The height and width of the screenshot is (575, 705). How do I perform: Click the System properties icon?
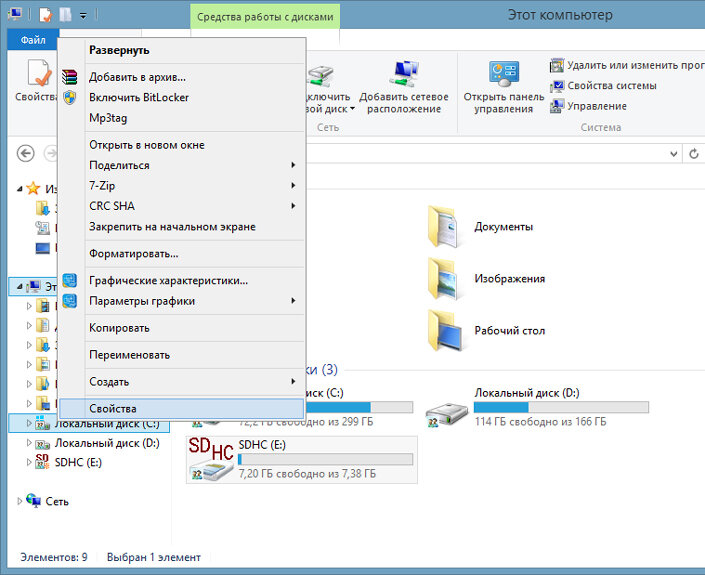pyautogui.click(x=557, y=85)
